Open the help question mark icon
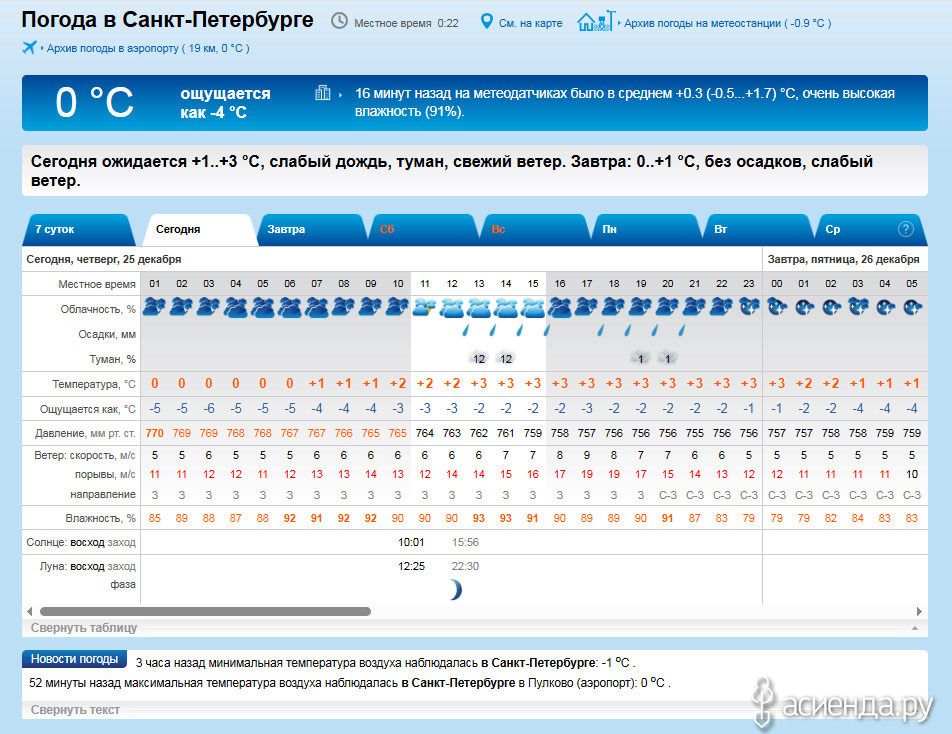The width and height of the screenshot is (952, 734). (x=906, y=229)
